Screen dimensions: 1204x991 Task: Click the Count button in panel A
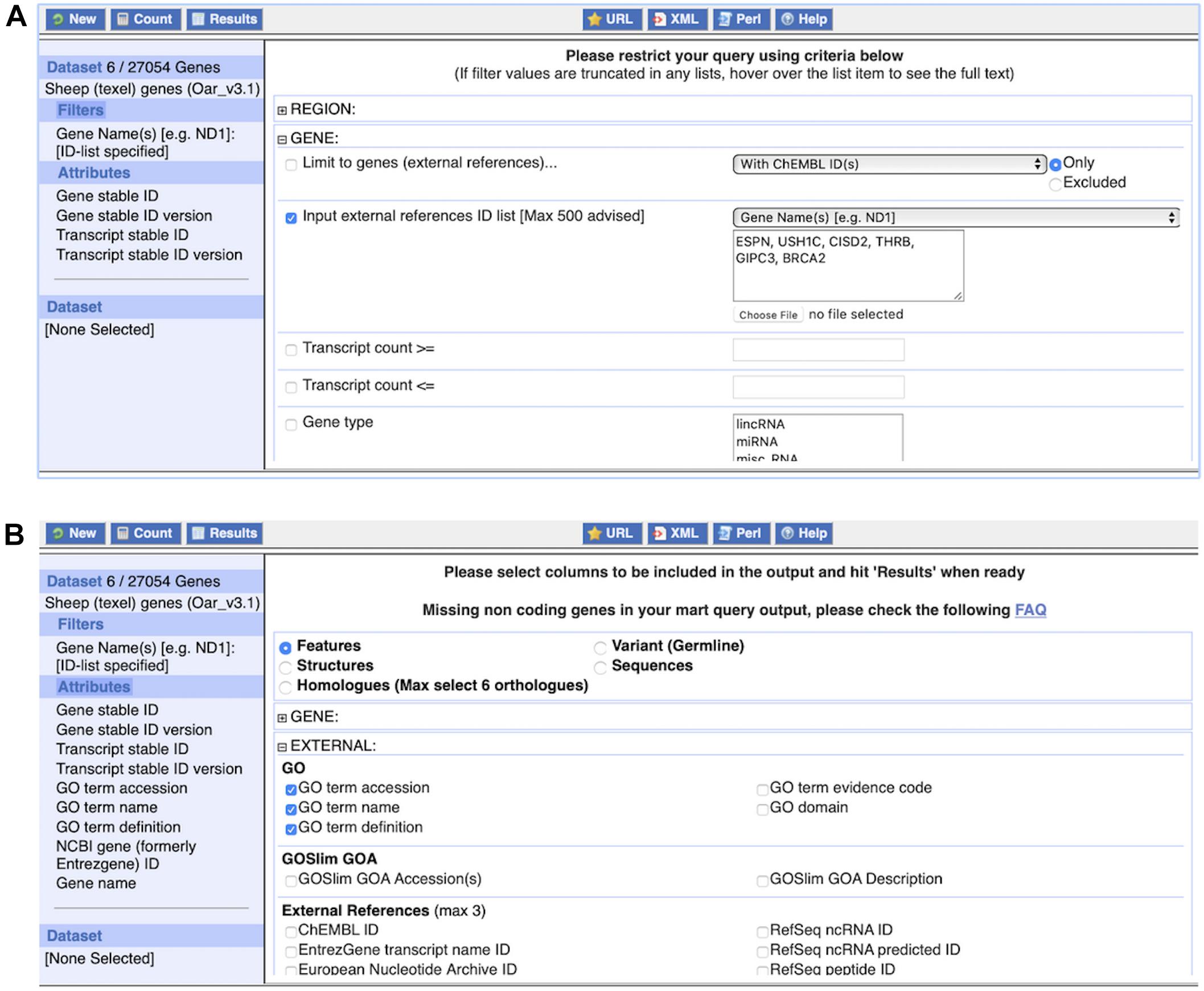(x=146, y=19)
